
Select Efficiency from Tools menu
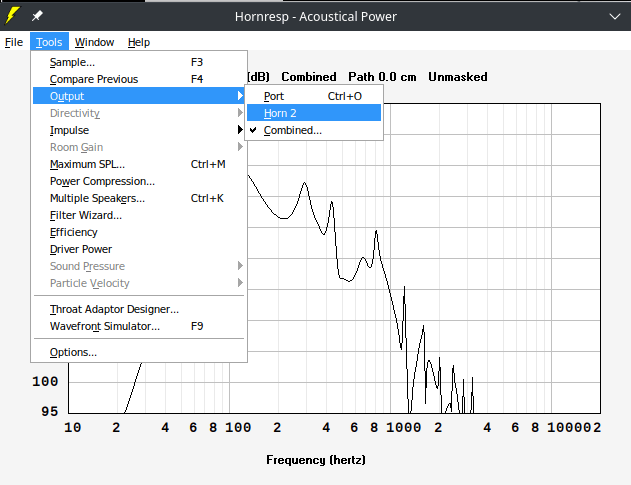point(139,232)
